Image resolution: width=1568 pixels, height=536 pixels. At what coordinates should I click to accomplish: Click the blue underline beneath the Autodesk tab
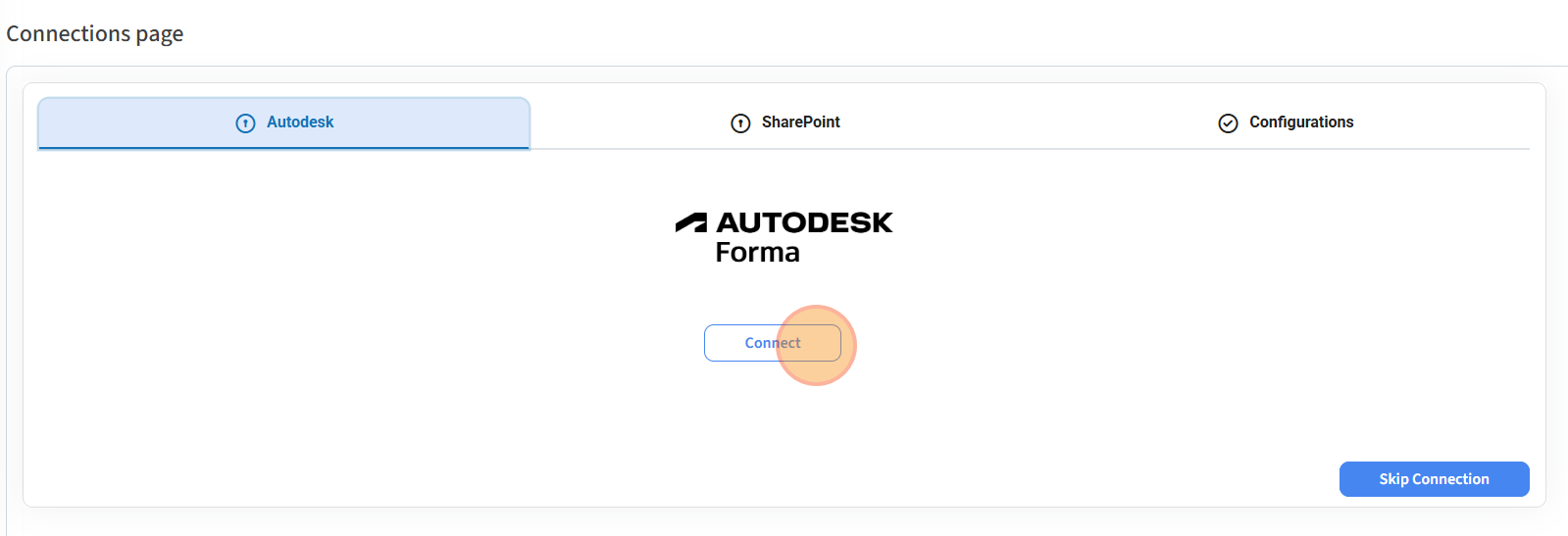283,148
